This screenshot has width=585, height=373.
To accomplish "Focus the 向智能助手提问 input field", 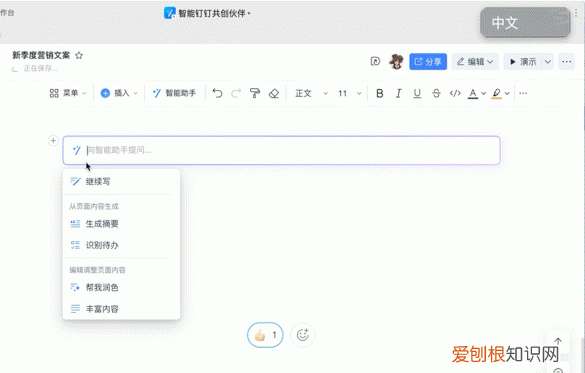I will pos(282,150).
